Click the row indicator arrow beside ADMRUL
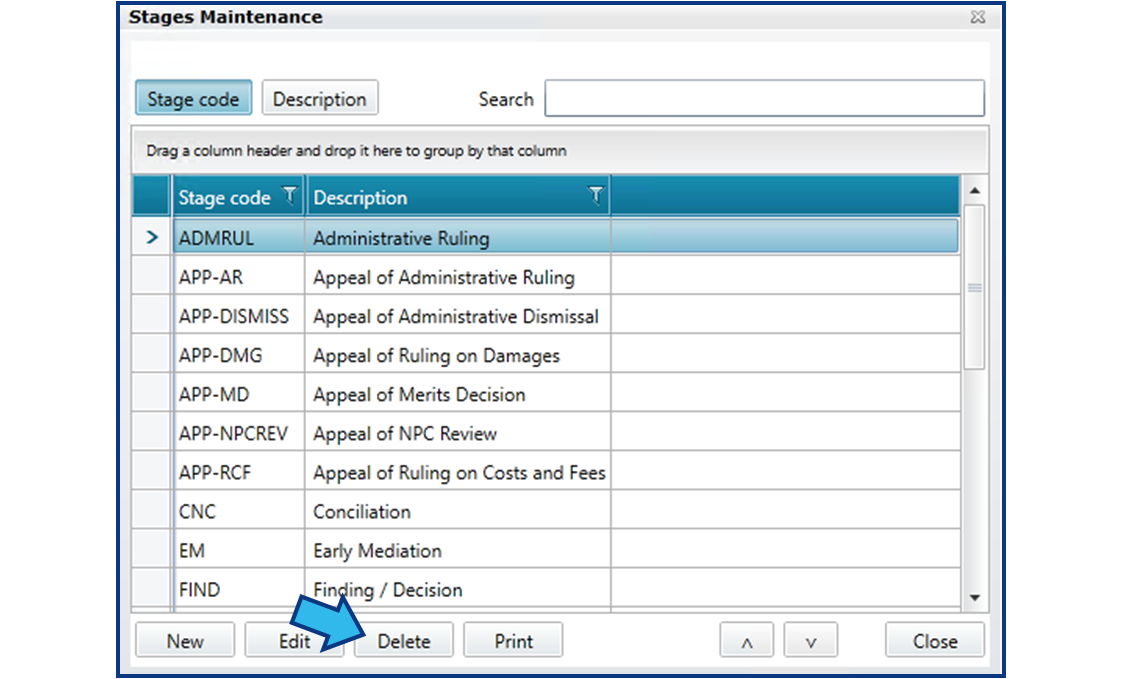This screenshot has height=679, width=1124. pyautogui.click(x=151, y=237)
